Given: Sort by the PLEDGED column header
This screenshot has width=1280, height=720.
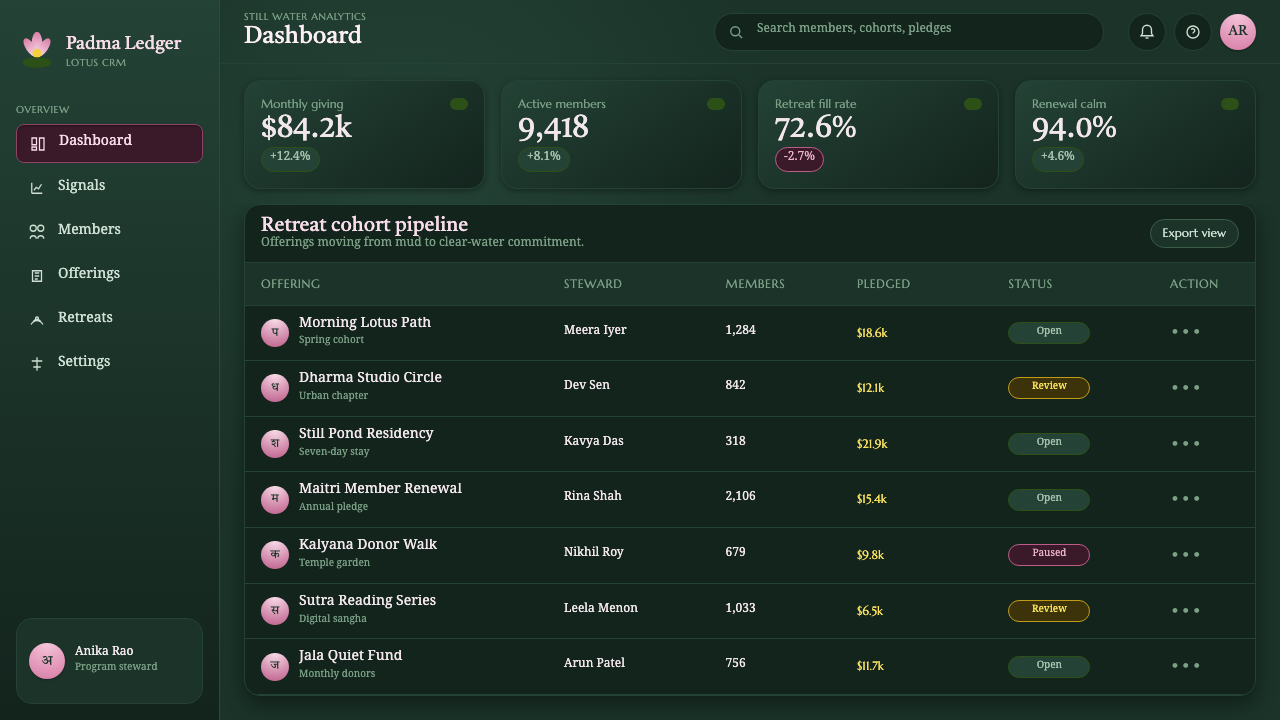Looking at the screenshot, I should (883, 284).
